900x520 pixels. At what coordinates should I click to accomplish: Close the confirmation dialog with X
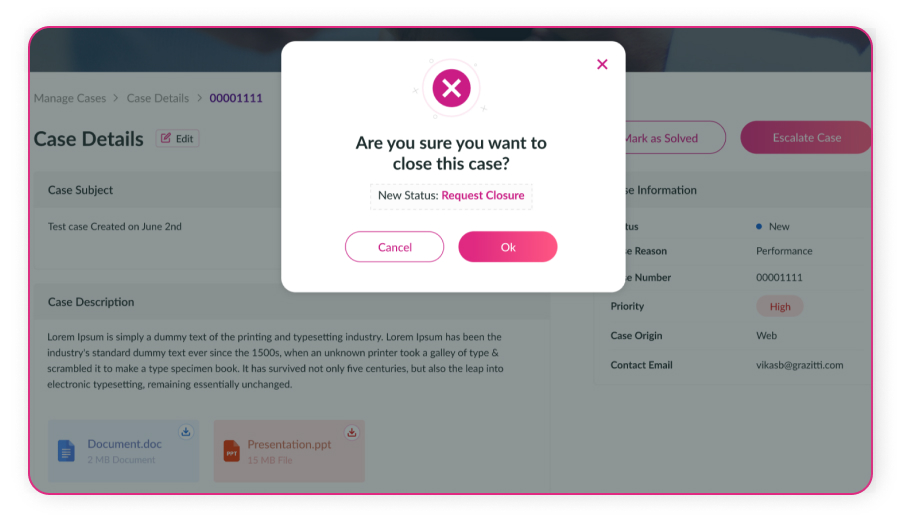tap(602, 64)
